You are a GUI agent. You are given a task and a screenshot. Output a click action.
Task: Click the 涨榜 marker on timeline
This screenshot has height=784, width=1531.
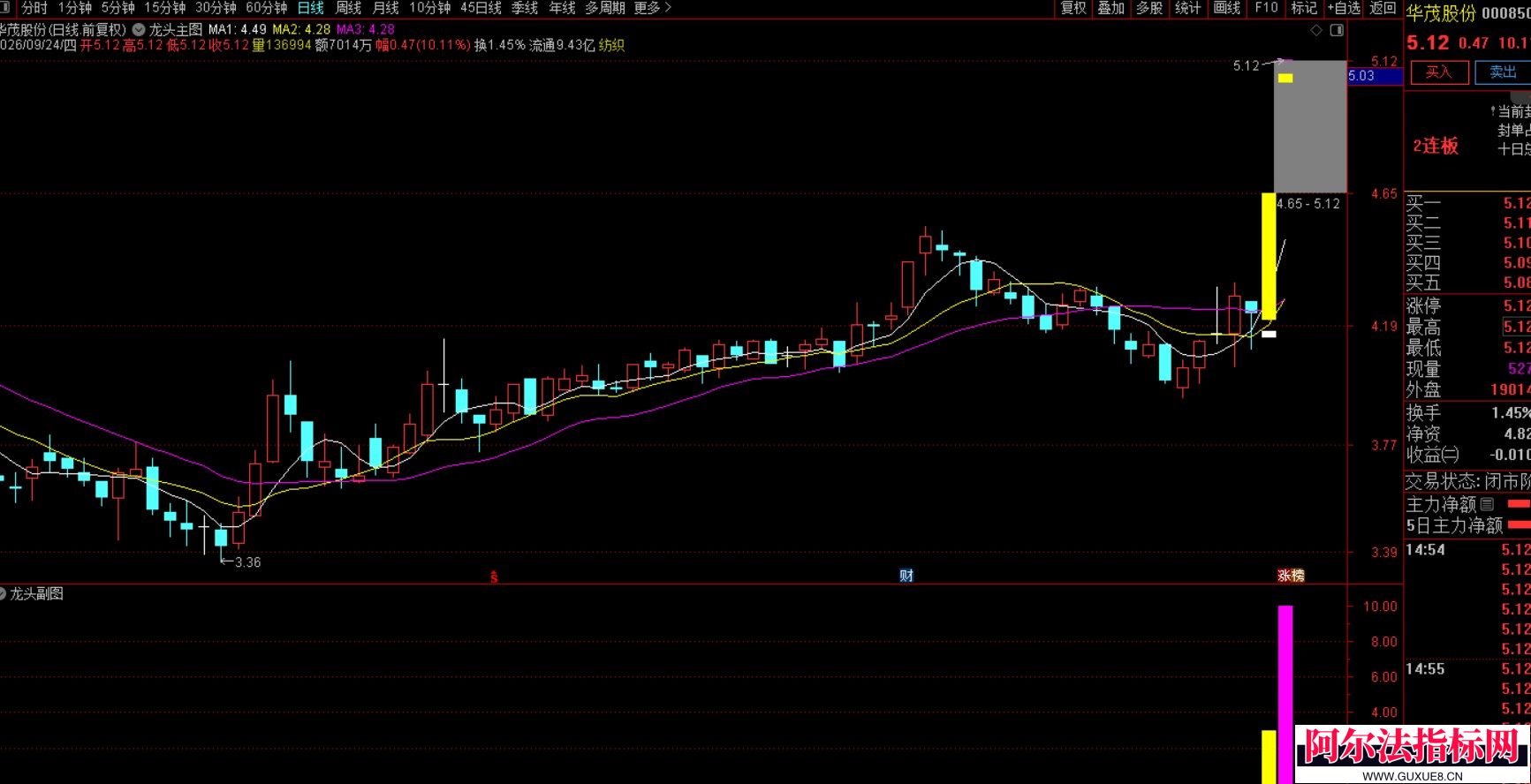coord(1291,576)
